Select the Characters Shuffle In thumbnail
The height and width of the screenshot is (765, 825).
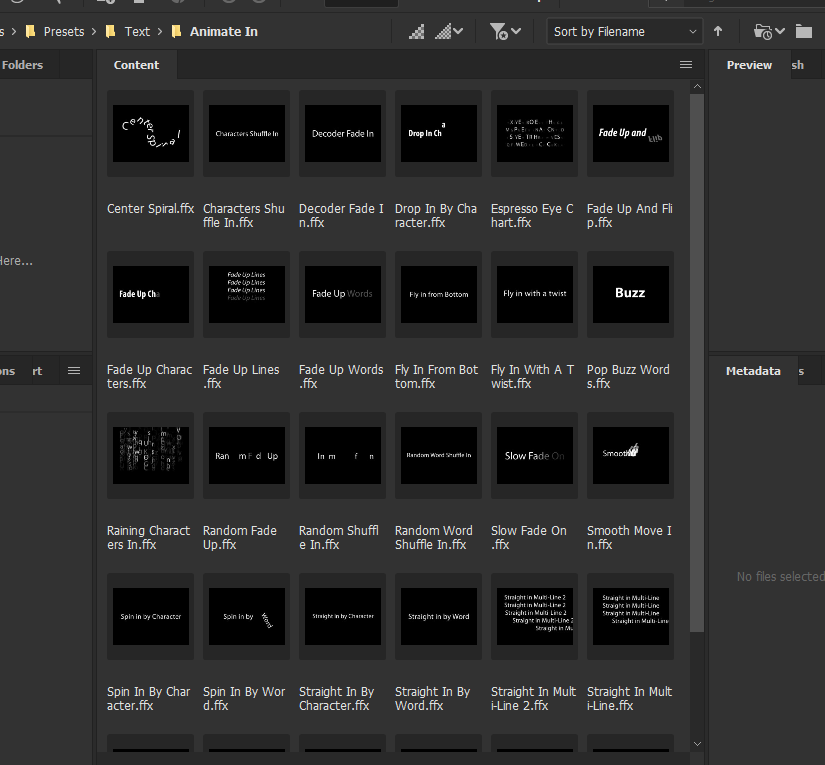(x=247, y=133)
